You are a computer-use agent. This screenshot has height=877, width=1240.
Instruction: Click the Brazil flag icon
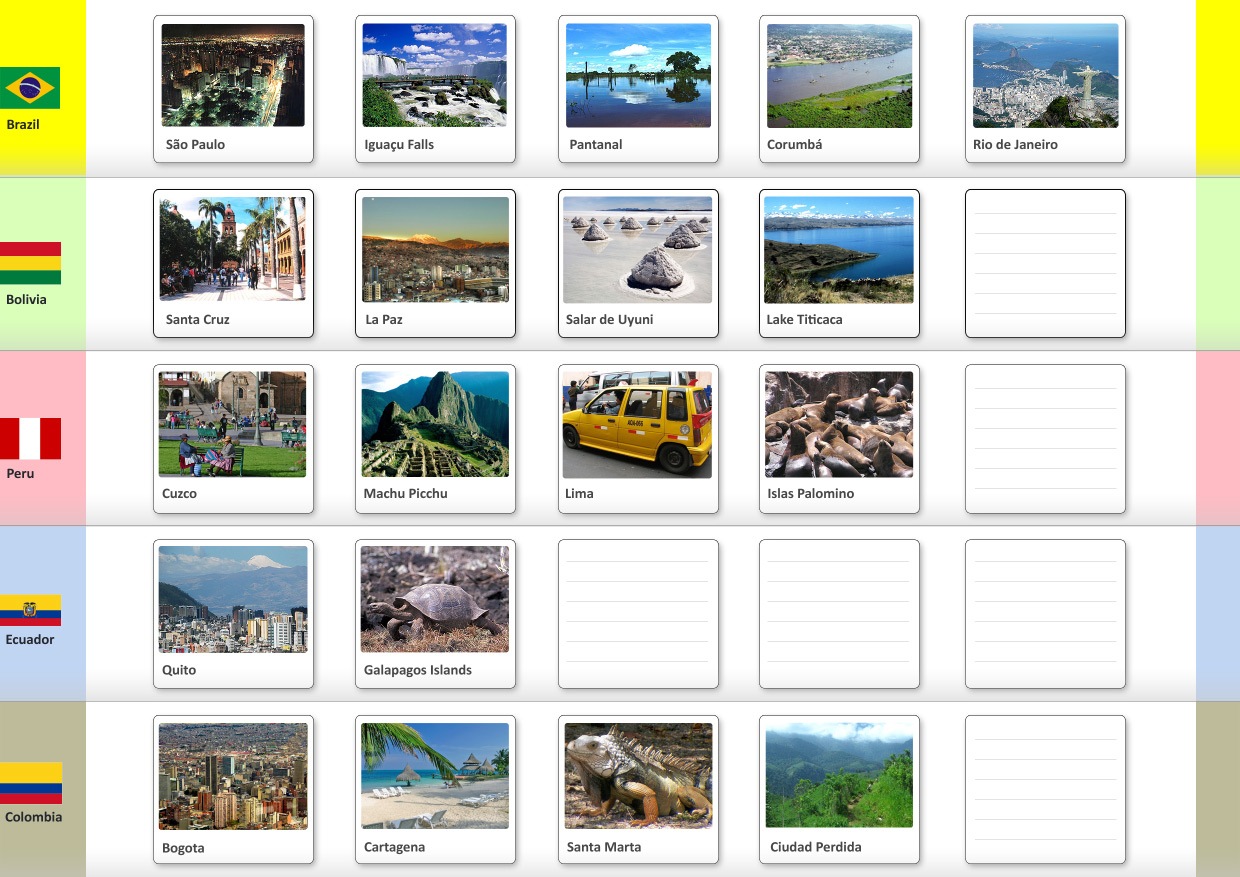30,88
